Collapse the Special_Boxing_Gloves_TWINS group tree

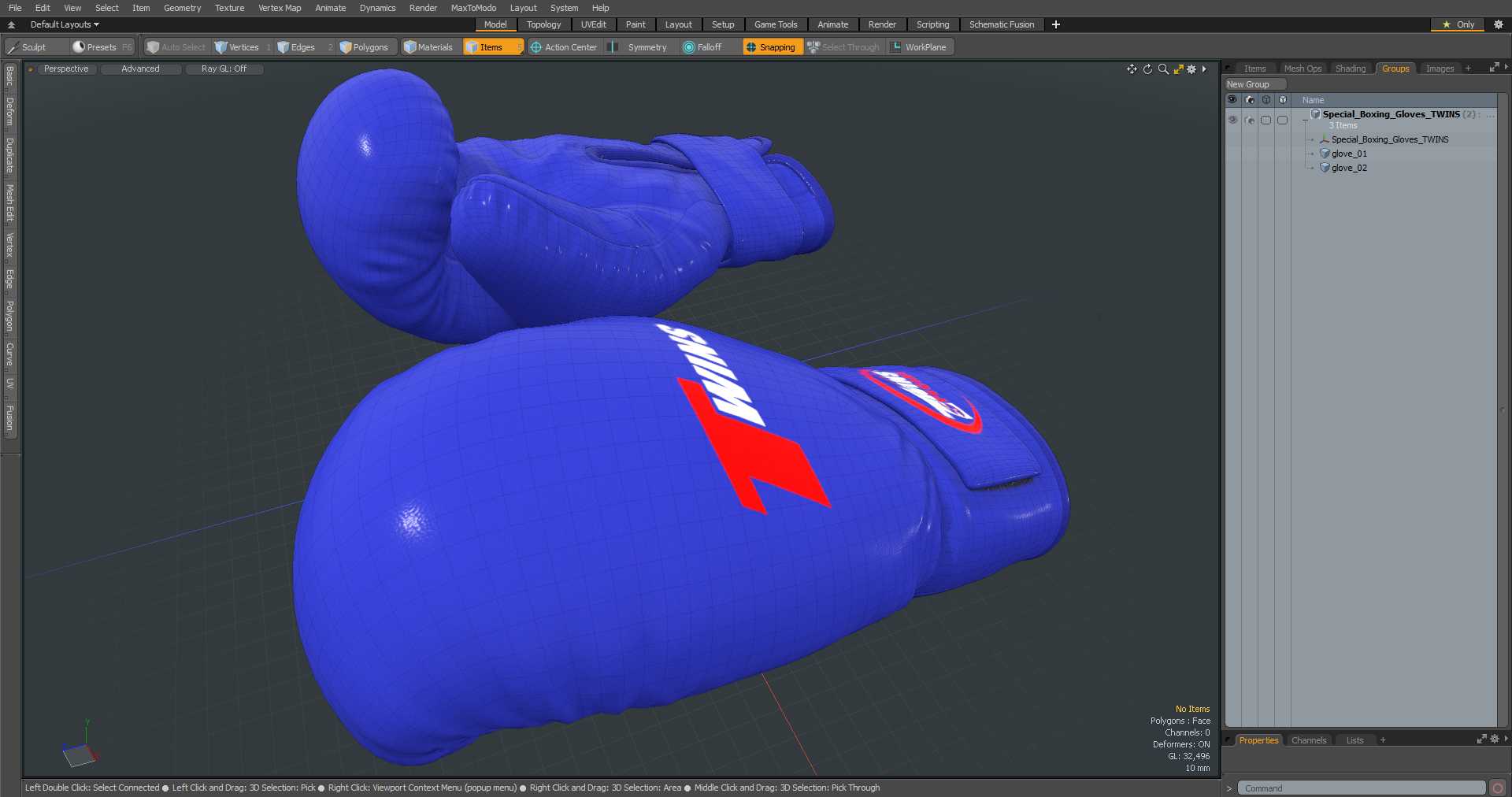coord(1305,120)
